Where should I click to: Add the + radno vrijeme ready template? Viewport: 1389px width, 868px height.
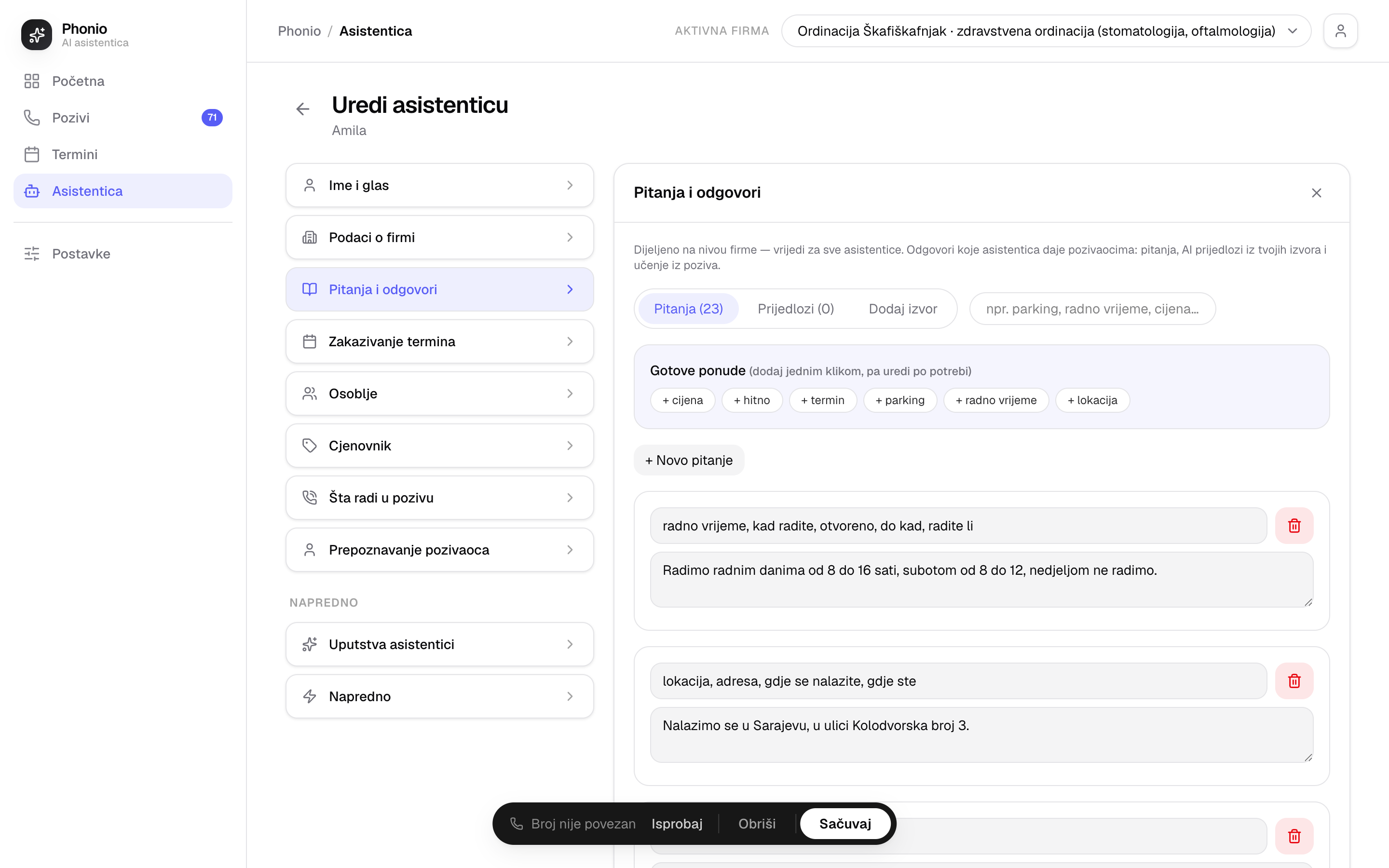pyautogui.click(x=996, y=400)
